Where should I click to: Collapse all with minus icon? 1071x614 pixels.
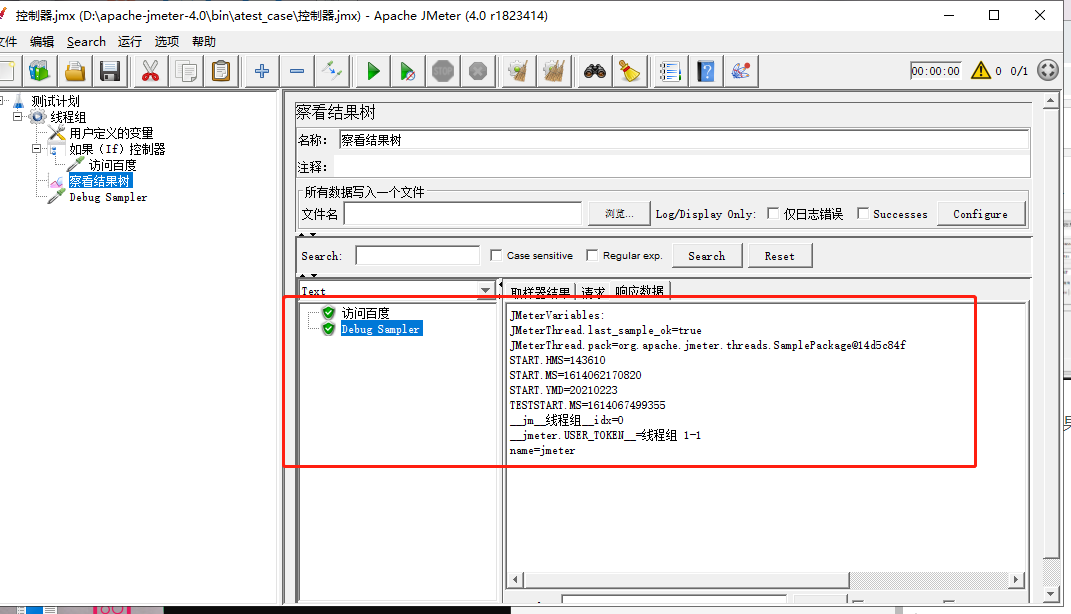click(x=297, y=71)
